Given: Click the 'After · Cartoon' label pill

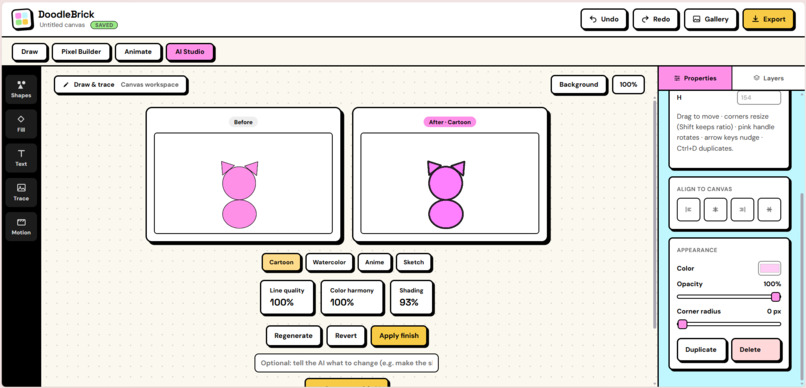Looking at the screenshot, I should pyautogui.click(x=450, y=122).
